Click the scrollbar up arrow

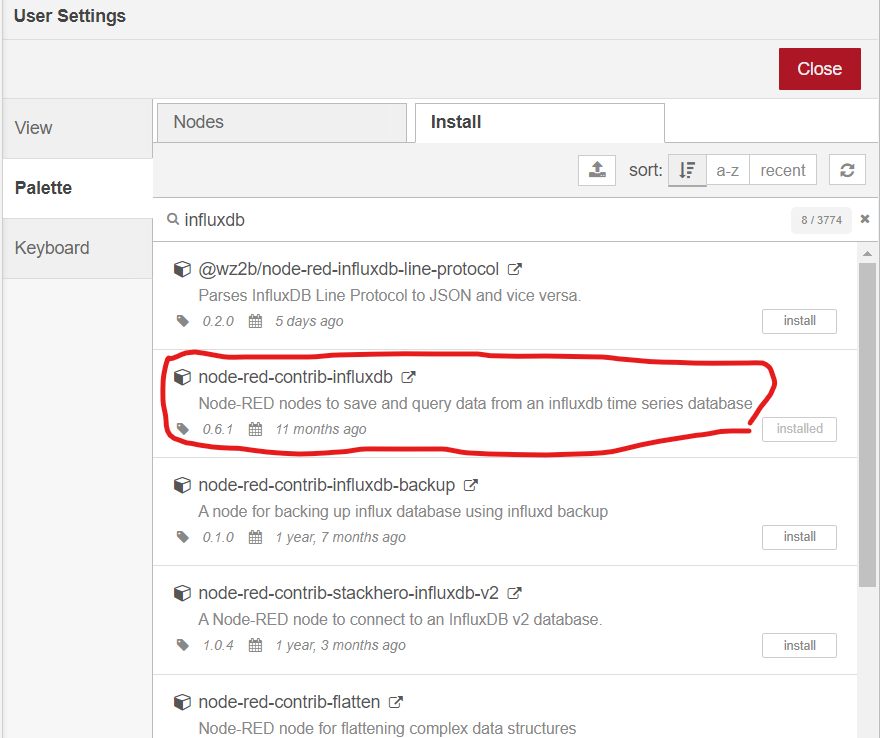[867, 254]
